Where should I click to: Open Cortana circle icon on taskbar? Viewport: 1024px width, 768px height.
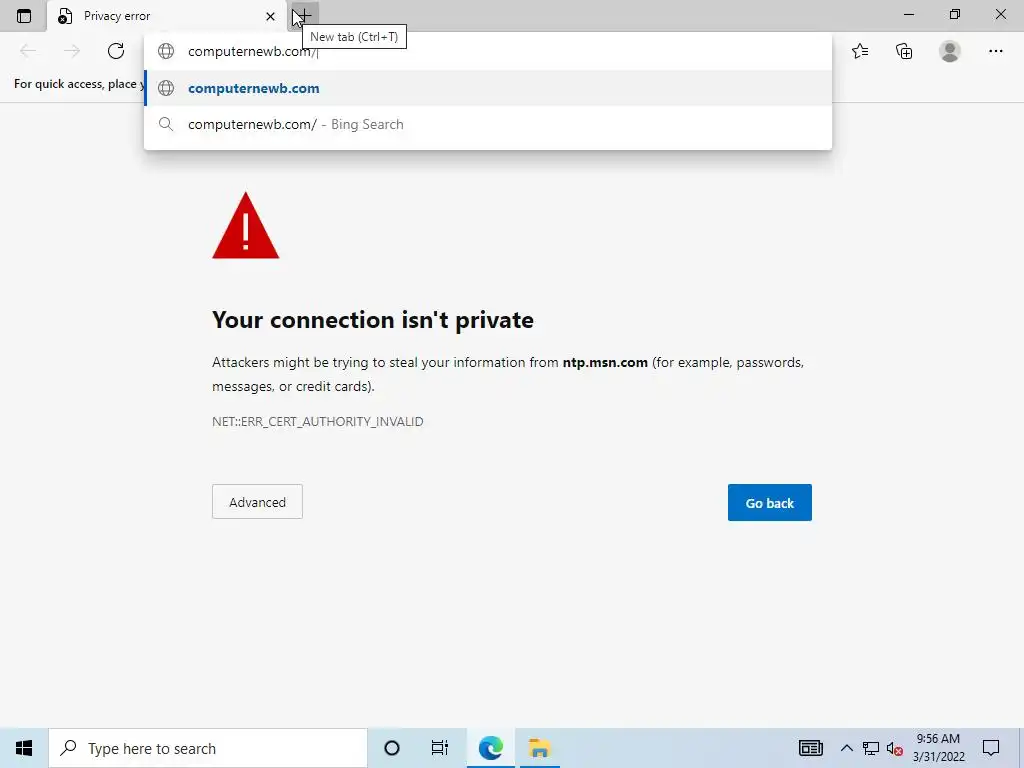[392, 748]
